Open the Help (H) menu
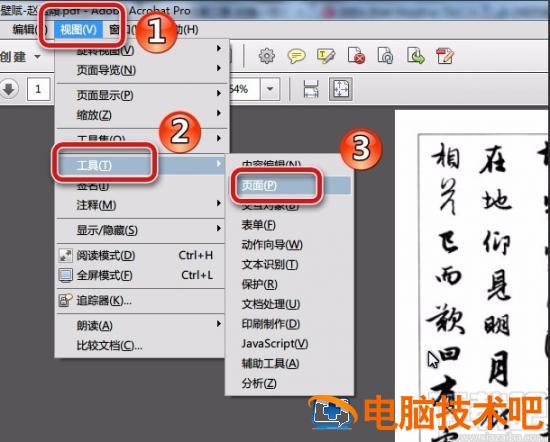This screenshot has height=442, width=550. pyautogui.click(x=187, y=29)
